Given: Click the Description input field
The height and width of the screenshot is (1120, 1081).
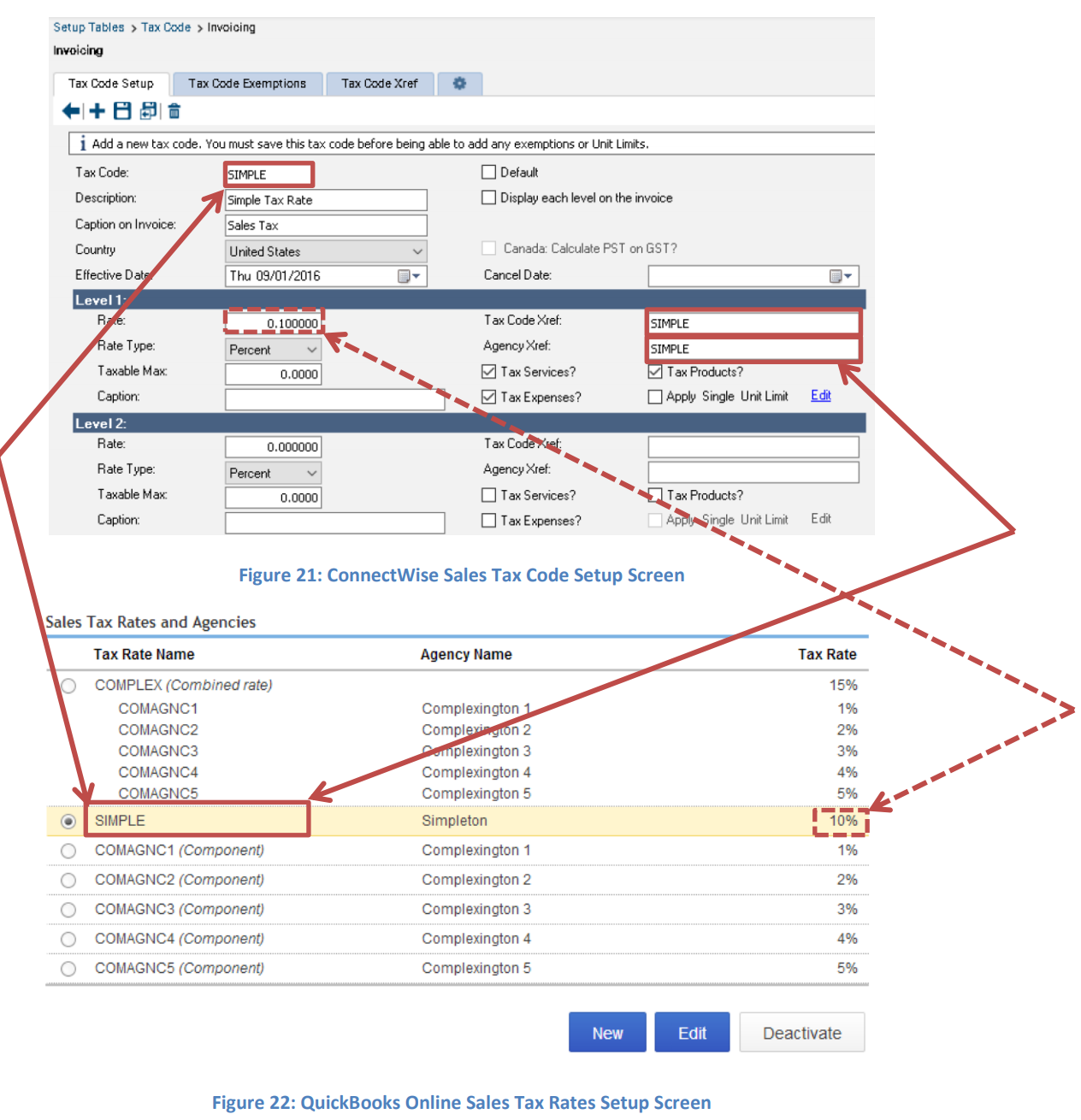Looking at the screenshot, I should click(x=325, y=199).
